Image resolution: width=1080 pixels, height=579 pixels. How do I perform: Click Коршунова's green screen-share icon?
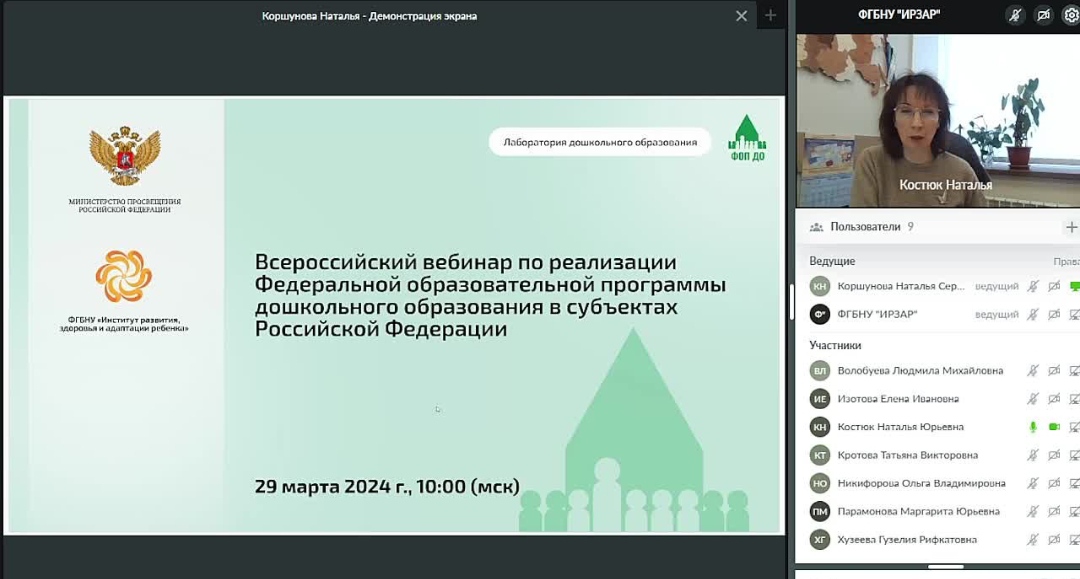1075,286
